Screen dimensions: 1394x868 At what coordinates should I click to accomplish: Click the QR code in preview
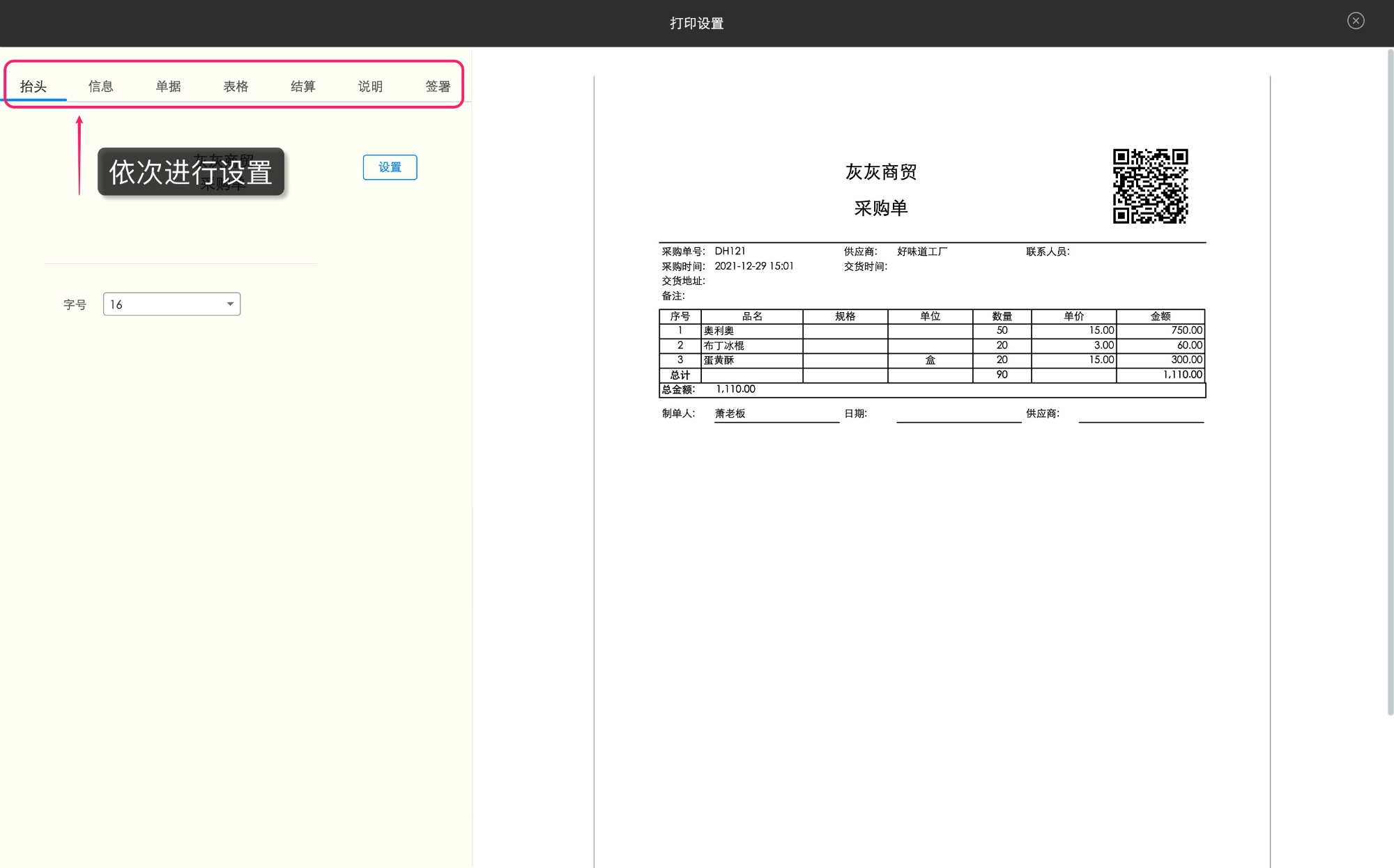[x=1150, y=186]
